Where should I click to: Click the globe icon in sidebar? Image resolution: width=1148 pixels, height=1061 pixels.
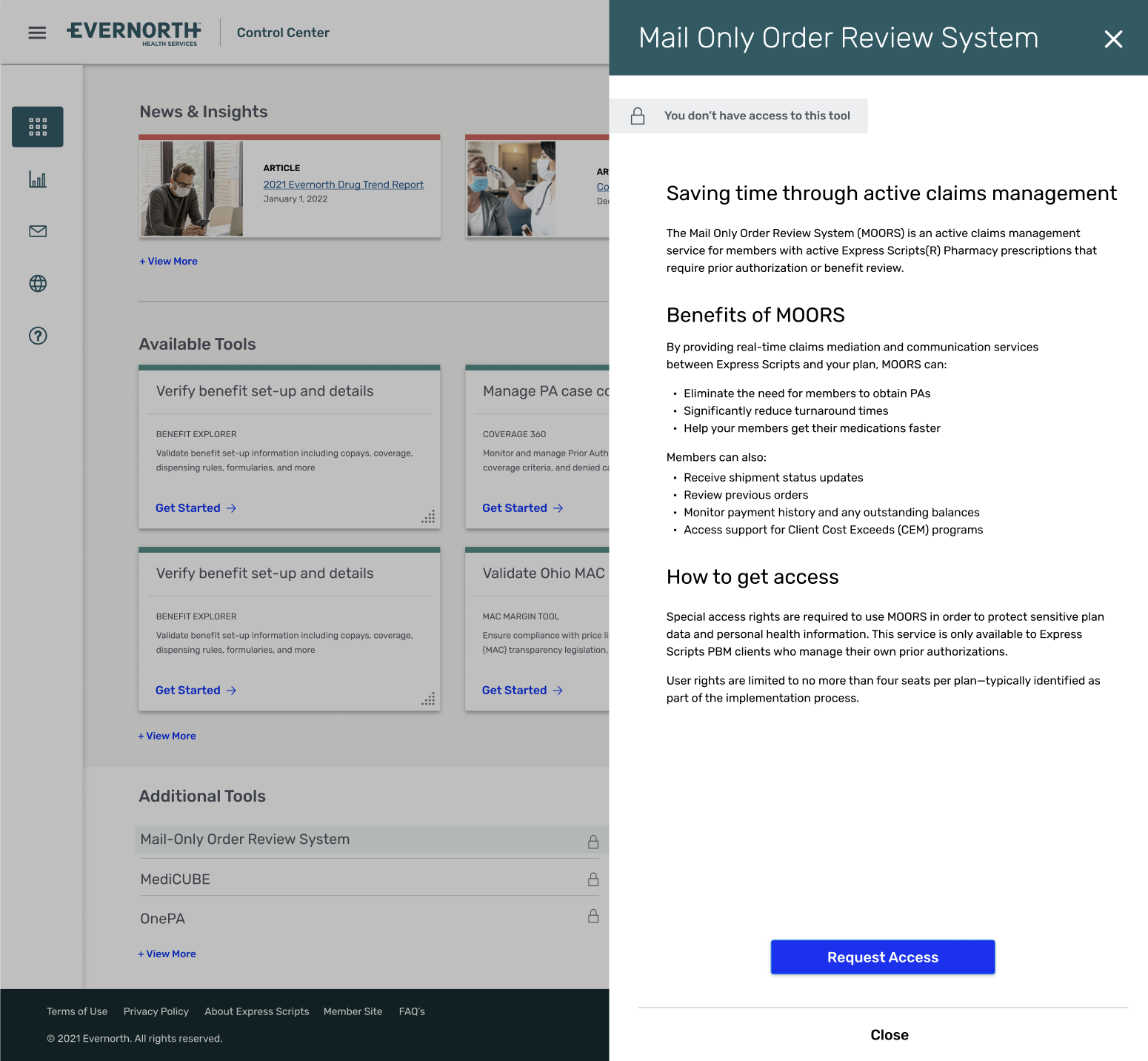(x=38, y=284)
